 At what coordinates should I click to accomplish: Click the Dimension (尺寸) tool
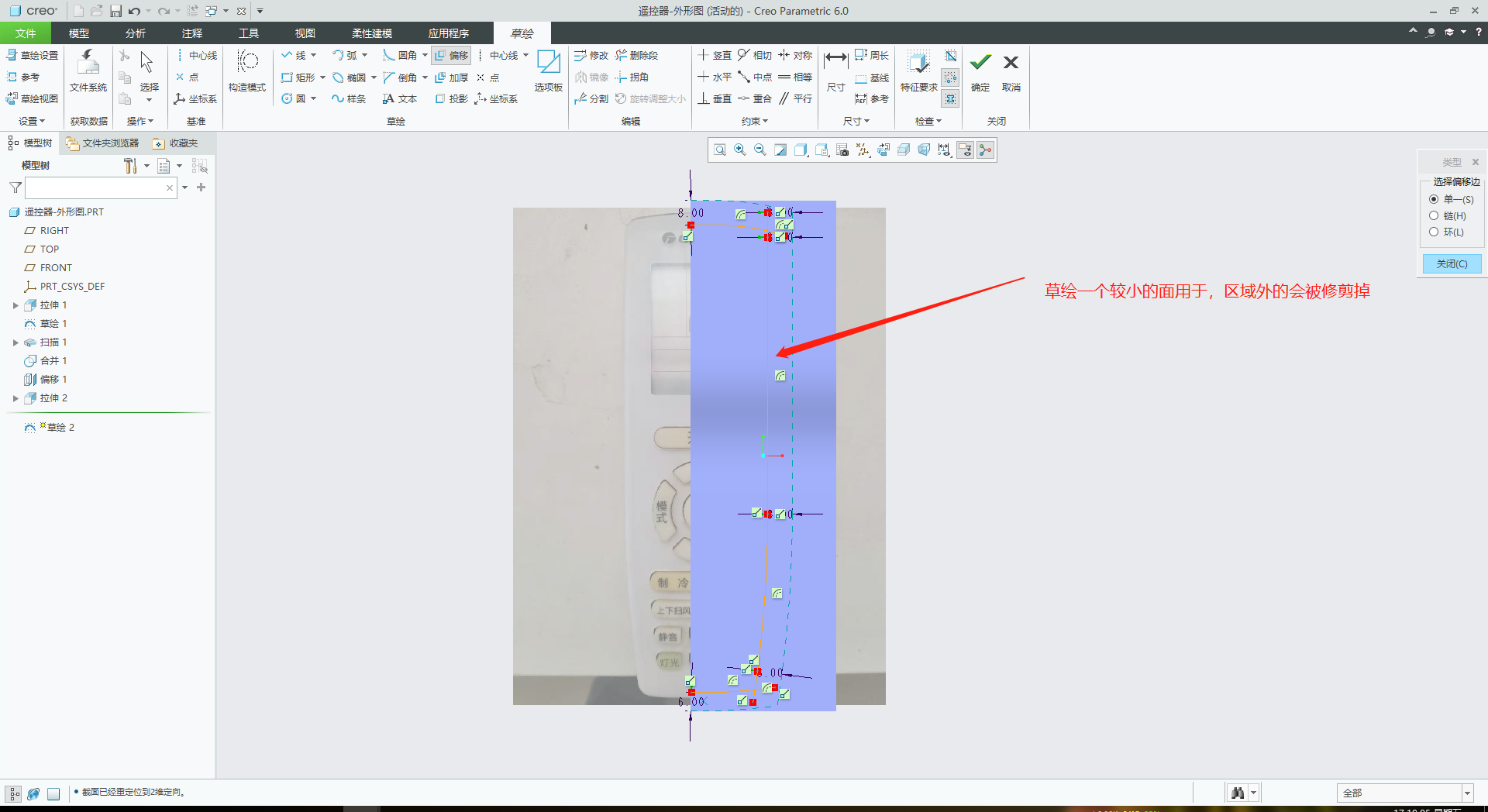tap(836, 71)
